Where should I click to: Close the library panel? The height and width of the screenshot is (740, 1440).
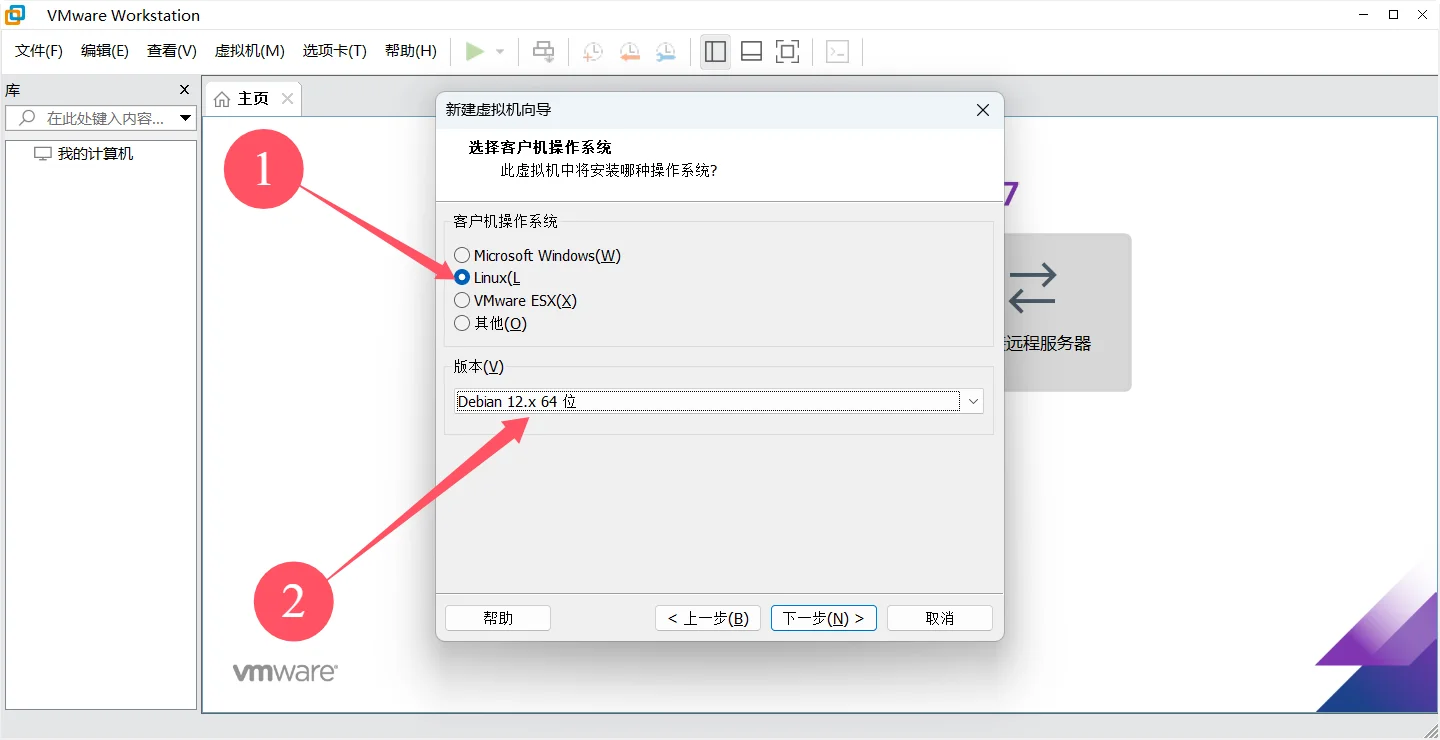point(184,90)
